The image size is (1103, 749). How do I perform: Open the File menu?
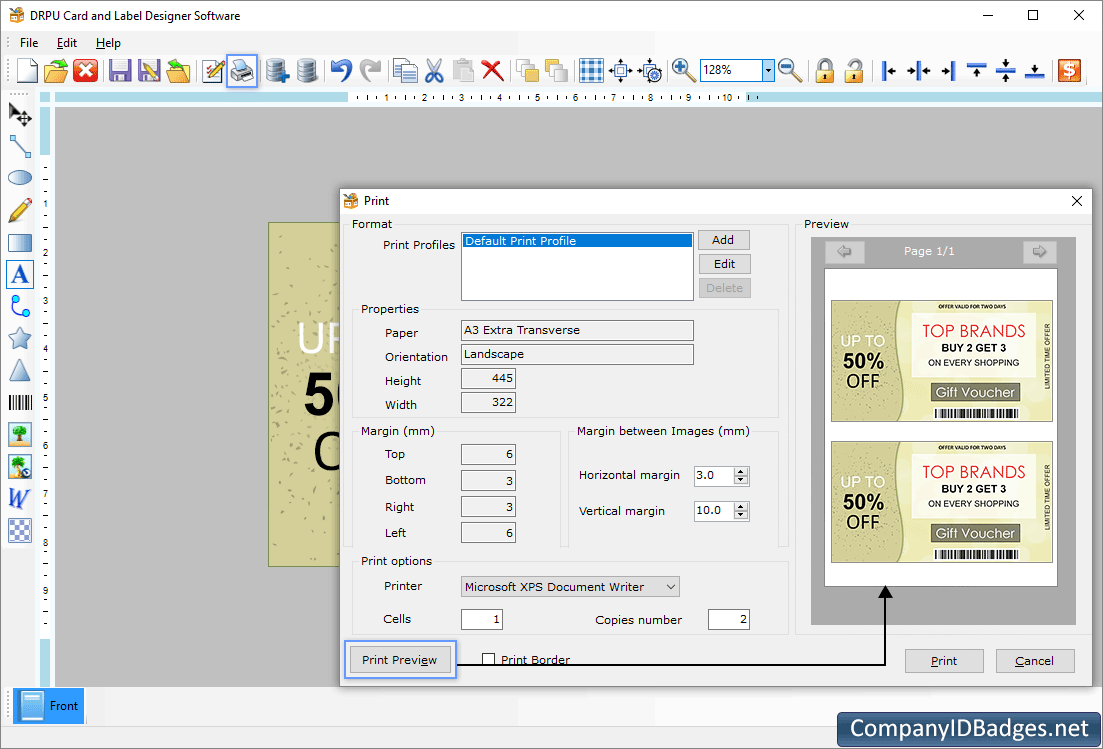click(x=30, y=43)
